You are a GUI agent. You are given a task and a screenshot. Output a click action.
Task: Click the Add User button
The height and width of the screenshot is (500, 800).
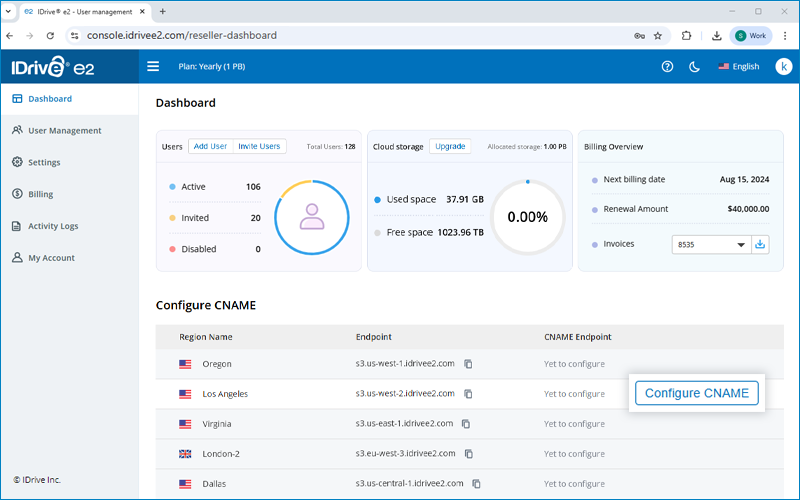click(210, 146)
